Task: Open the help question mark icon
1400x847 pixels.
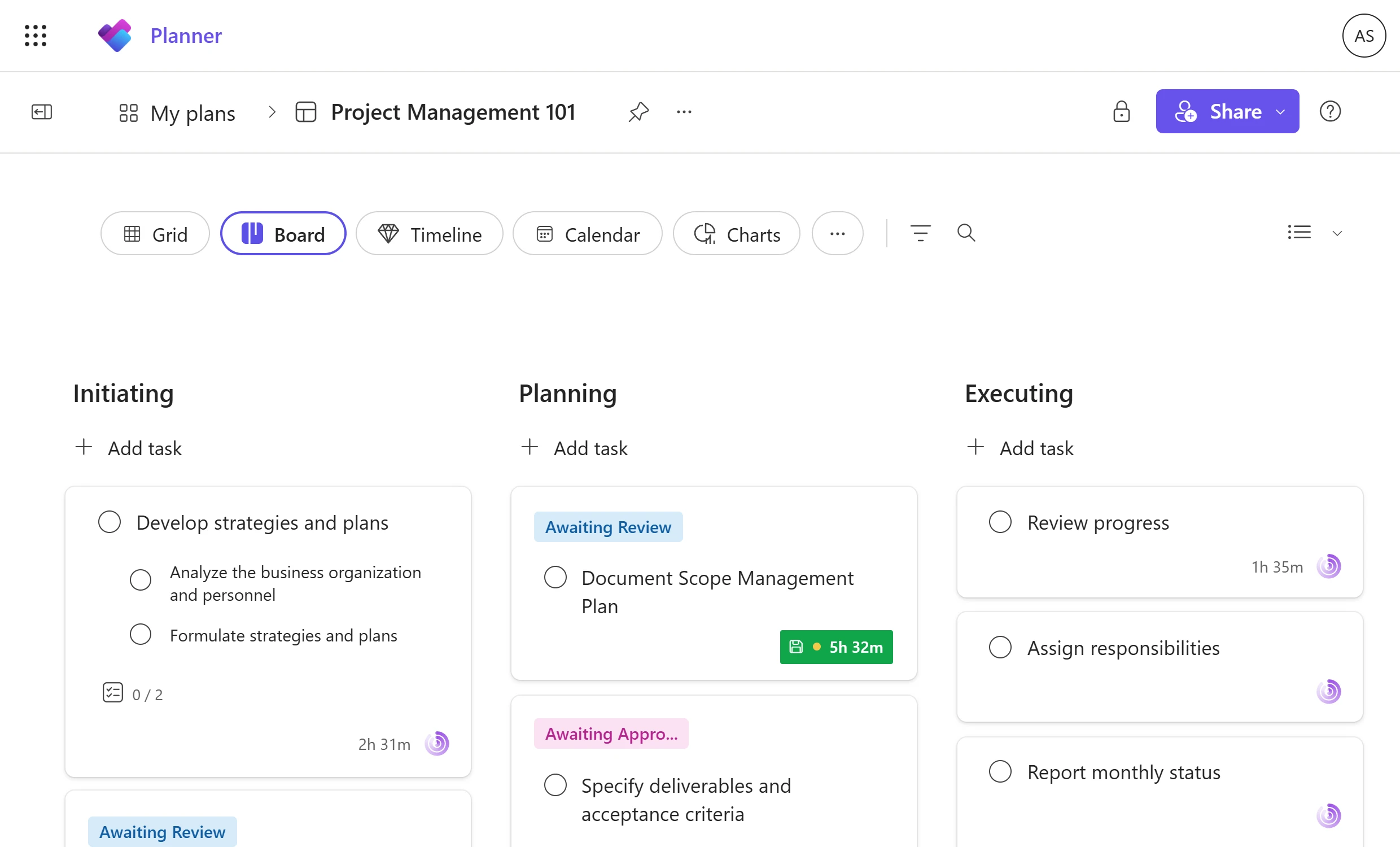Action: 1329,111
